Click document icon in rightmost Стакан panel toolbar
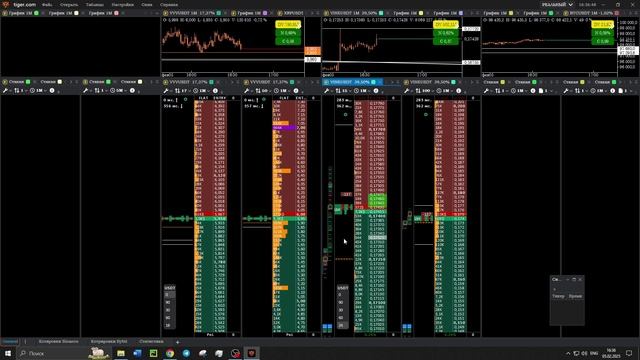This screenshot has width=640, height=360. (x=621, y=91)
